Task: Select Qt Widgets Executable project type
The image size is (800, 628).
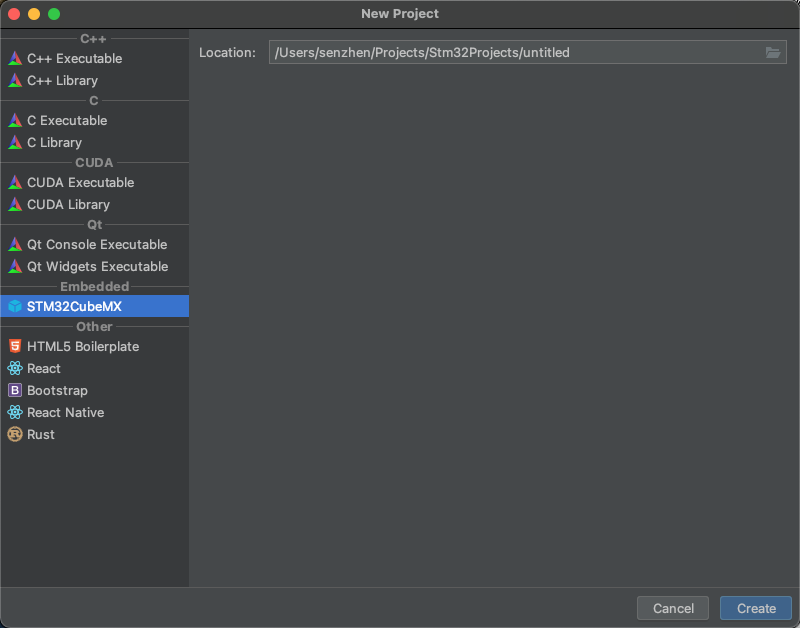Action: pyautogui.click(x=97, y=267)
